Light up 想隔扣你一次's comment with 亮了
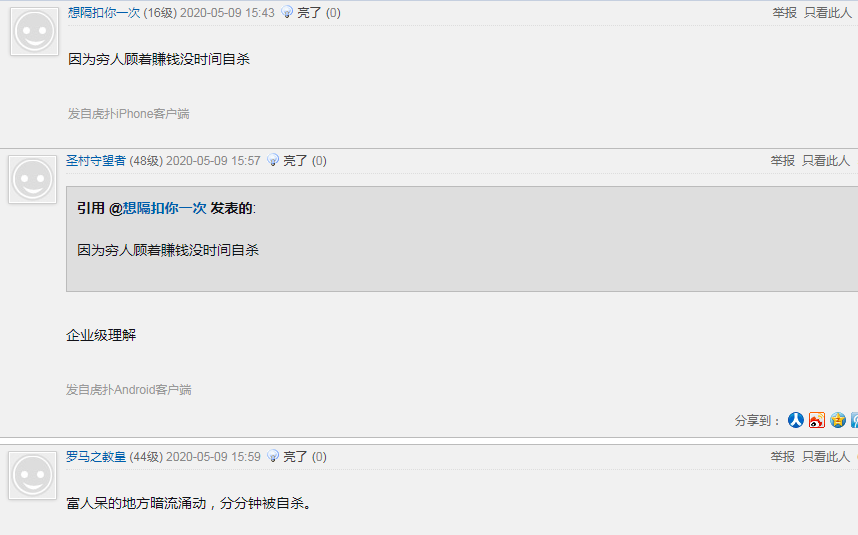This screenshot has height=535, width=858. coord(309,13)
